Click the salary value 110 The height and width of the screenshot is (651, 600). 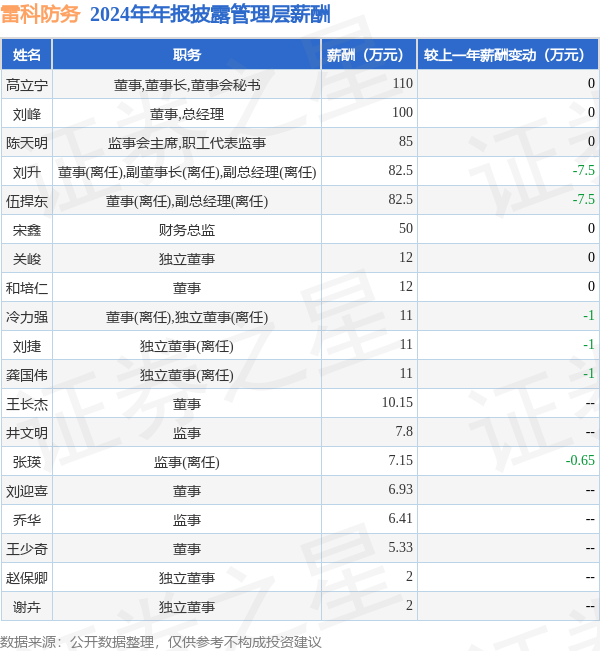click(402, 83)
